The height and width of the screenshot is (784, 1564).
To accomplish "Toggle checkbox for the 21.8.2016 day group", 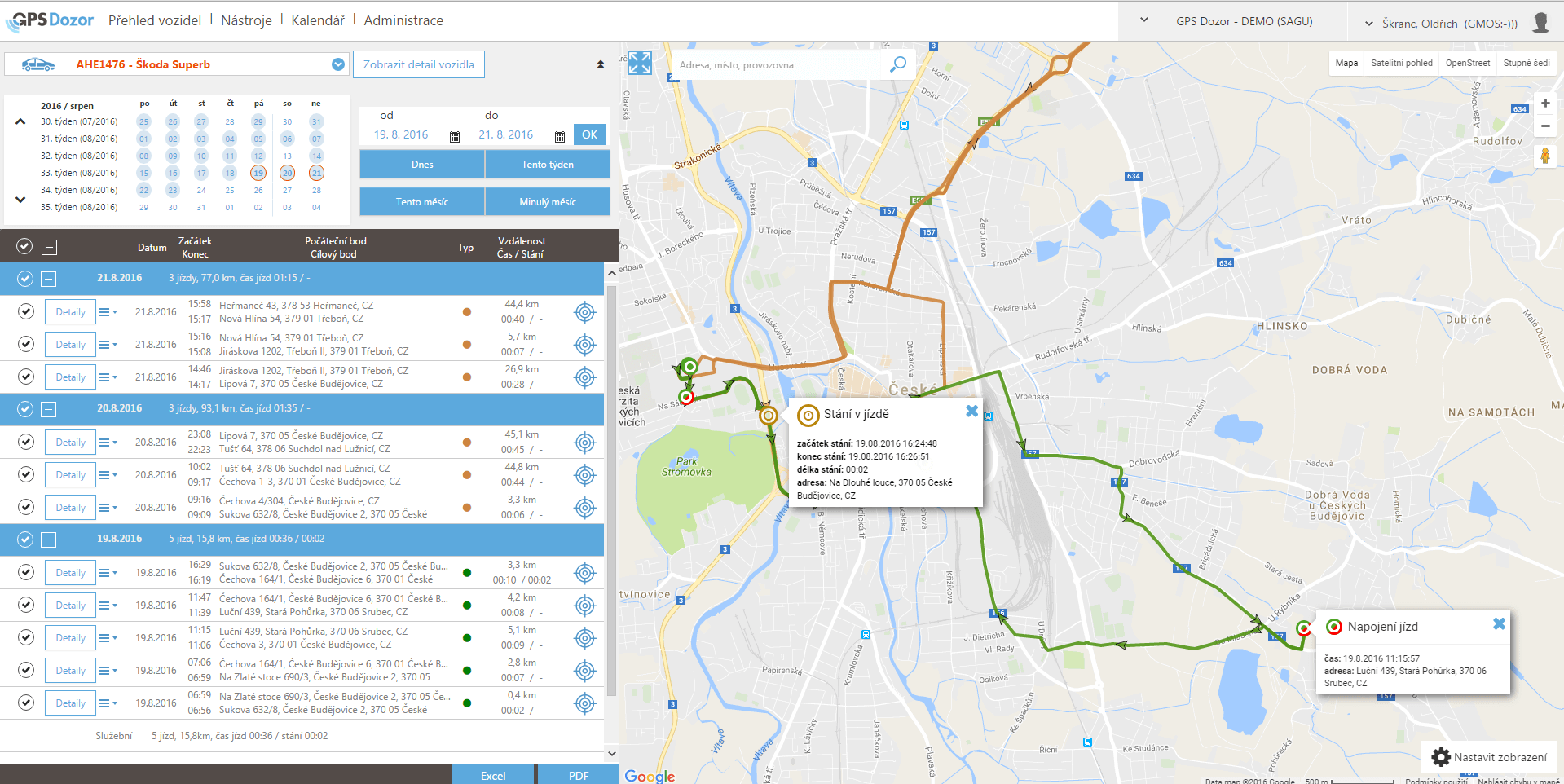I will pyautogui.click(x=25, y=279).
